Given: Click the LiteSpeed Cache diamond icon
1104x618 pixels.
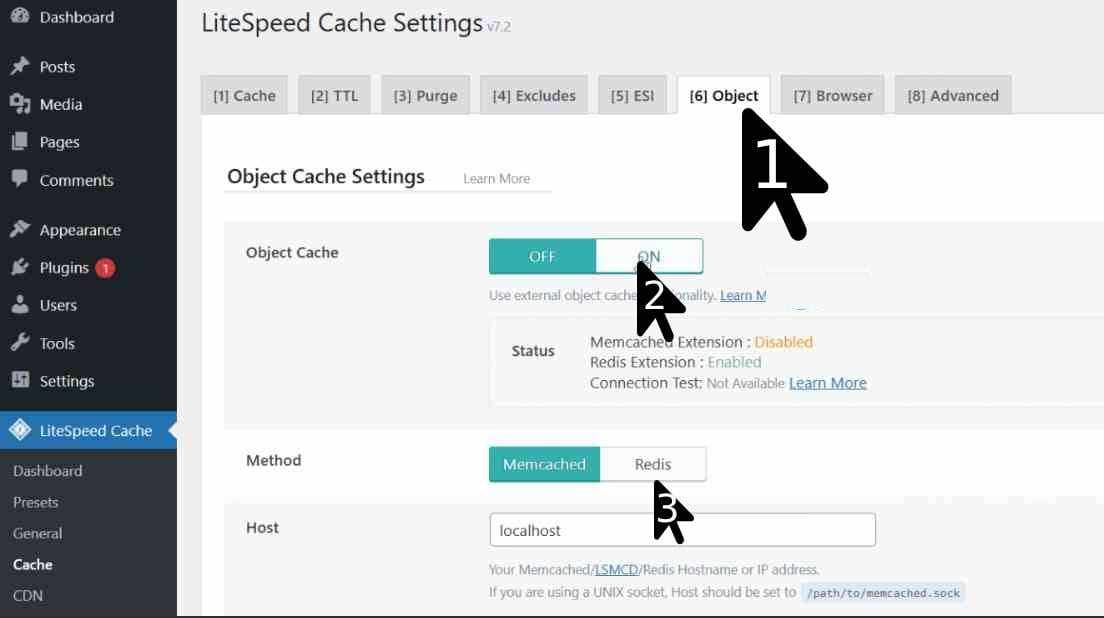Looking at the screenshot, I should [19, 431].
